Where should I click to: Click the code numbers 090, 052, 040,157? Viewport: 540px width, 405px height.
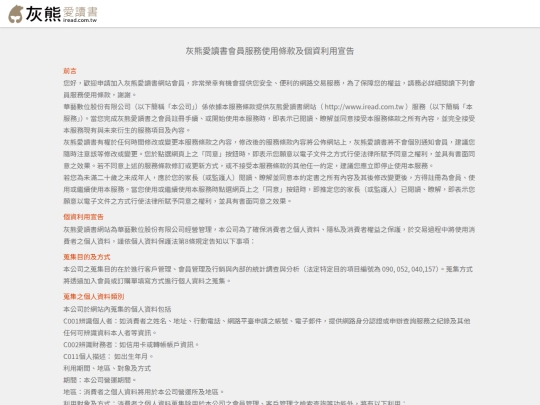(409, 269)
